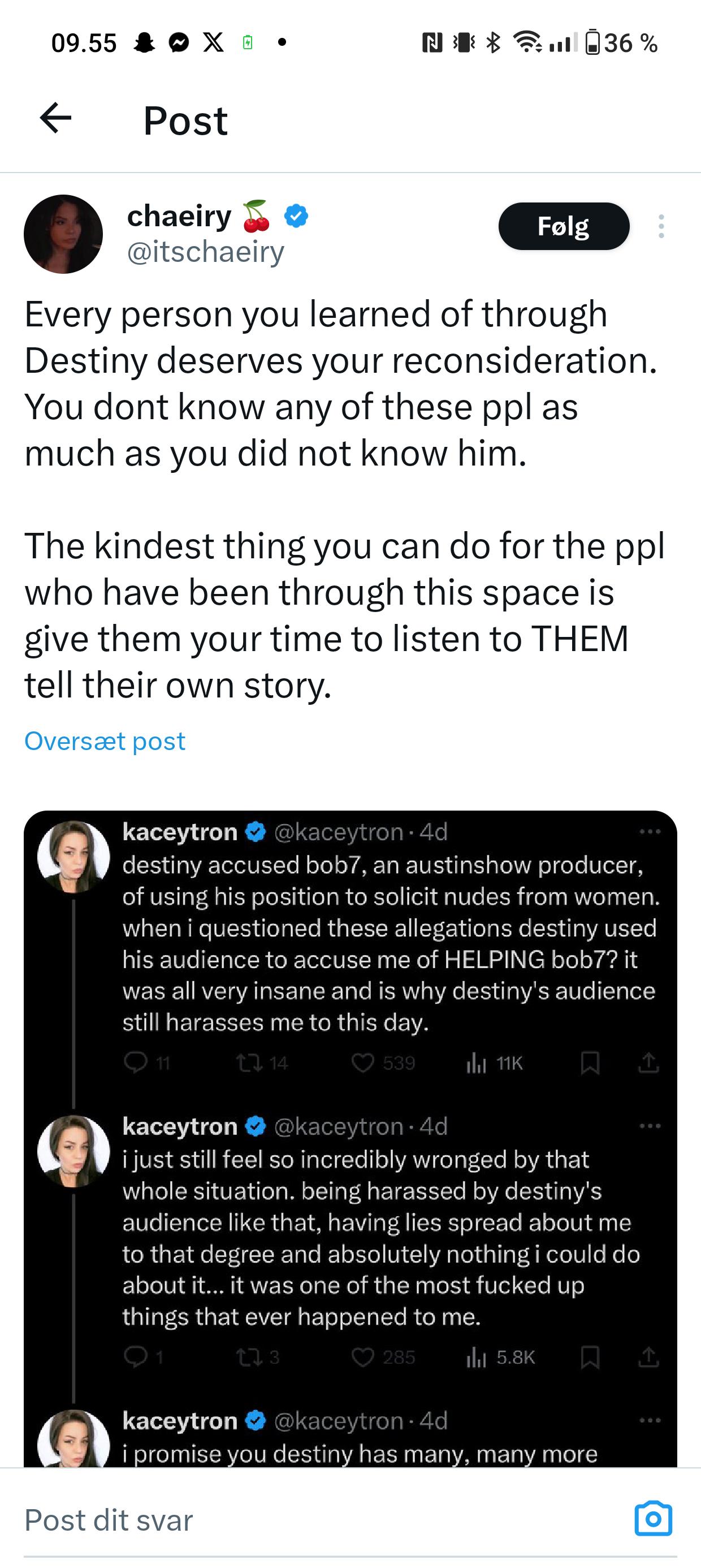Screen dimensions: 701x1568
Task: Like the second kaceytron tweet
Action: click(363, 1358)
